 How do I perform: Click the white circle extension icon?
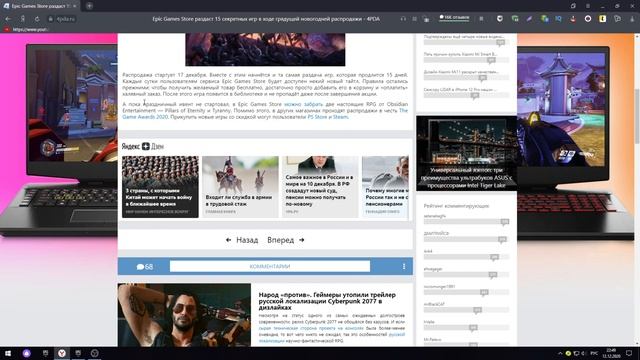click(x=588, y=19)
